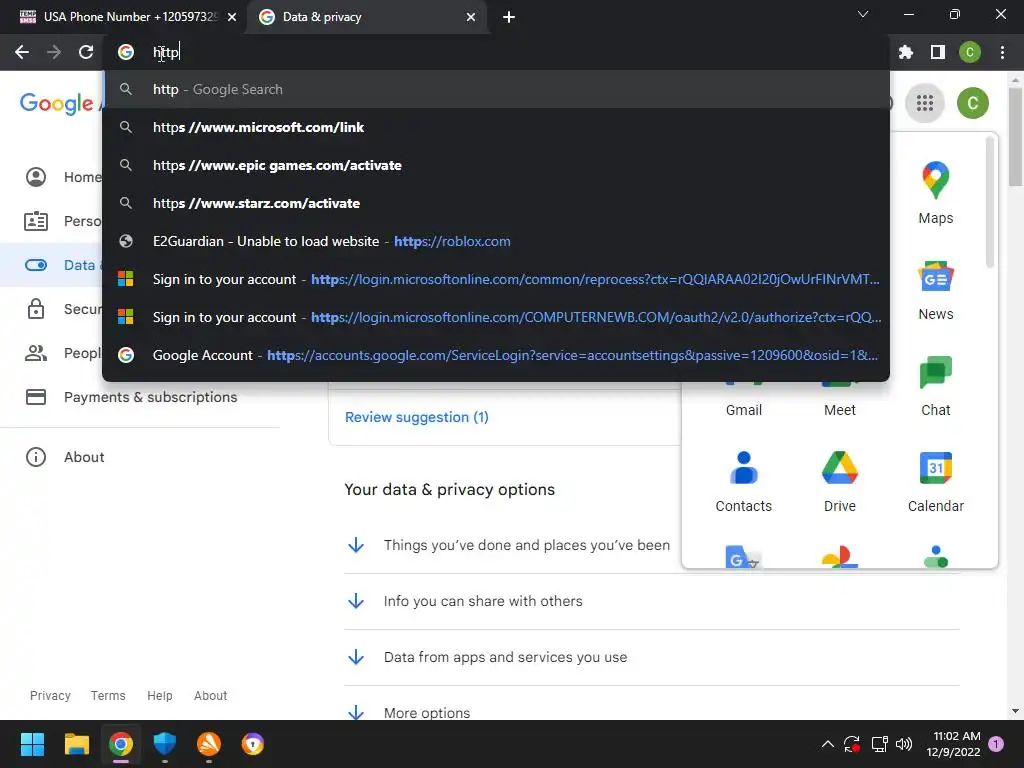The width and height of the screenshot is (1024, 768).
Task: Reload the current page
Action: point(86,52)
